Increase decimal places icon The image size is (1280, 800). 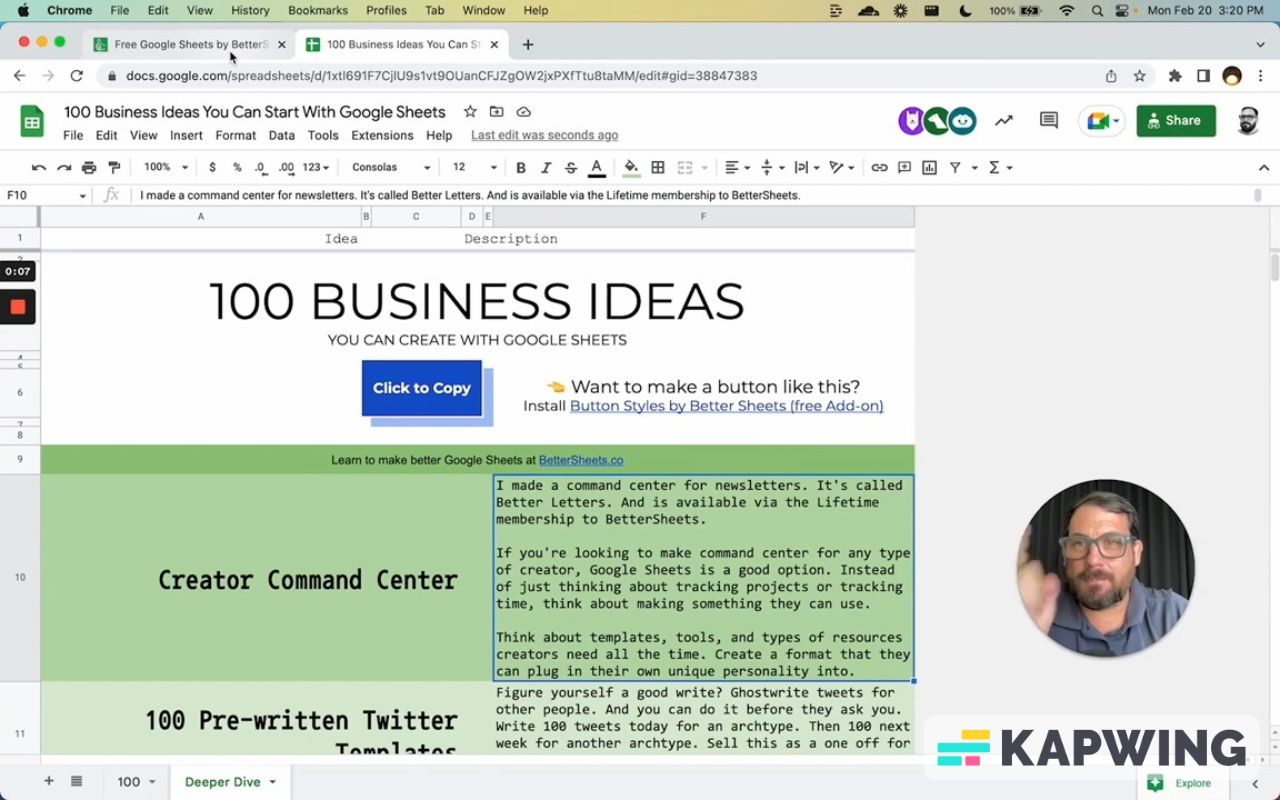coord(286,168)
